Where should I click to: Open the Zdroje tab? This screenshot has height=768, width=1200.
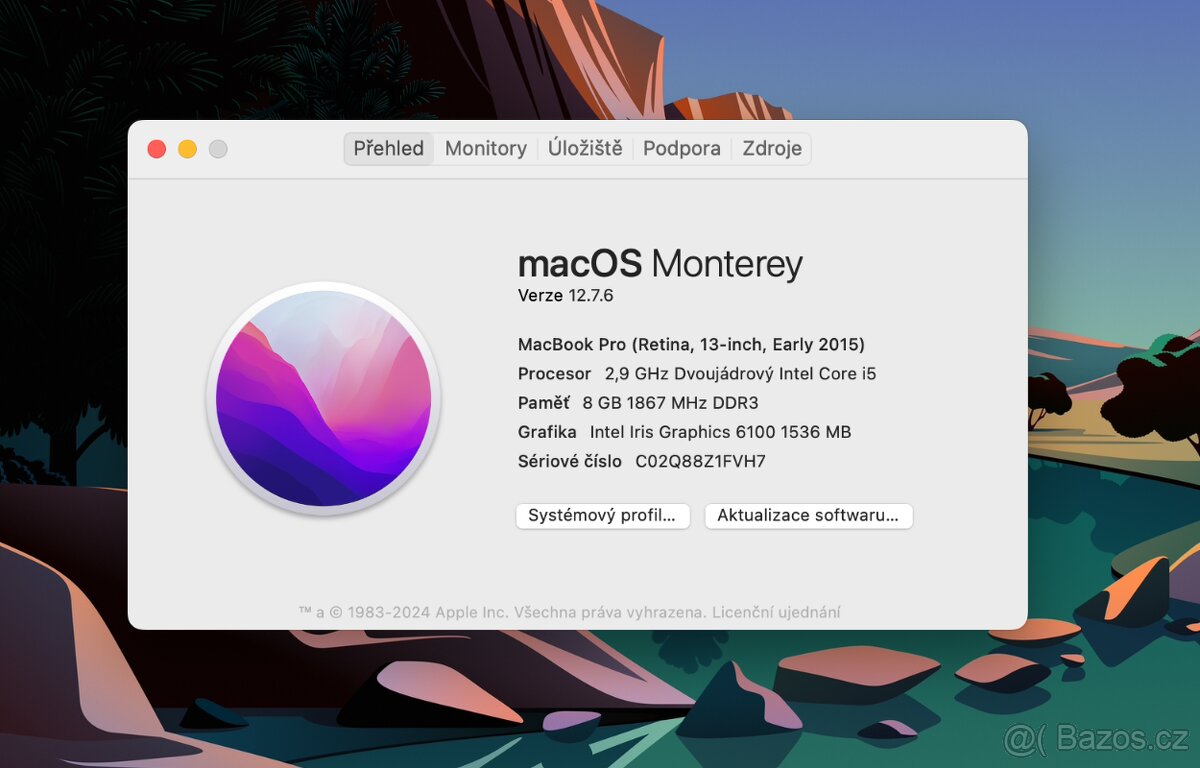point(771,148)
